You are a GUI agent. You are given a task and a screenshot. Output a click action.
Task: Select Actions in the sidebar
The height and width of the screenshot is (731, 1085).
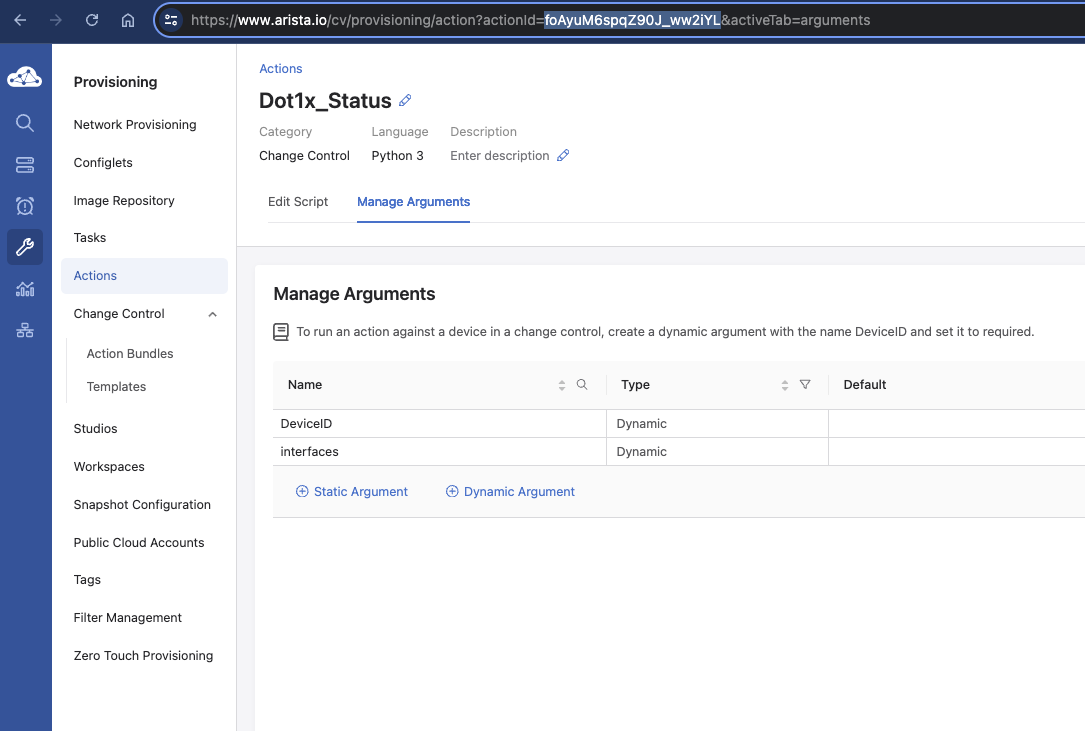(x=144, y=276)
